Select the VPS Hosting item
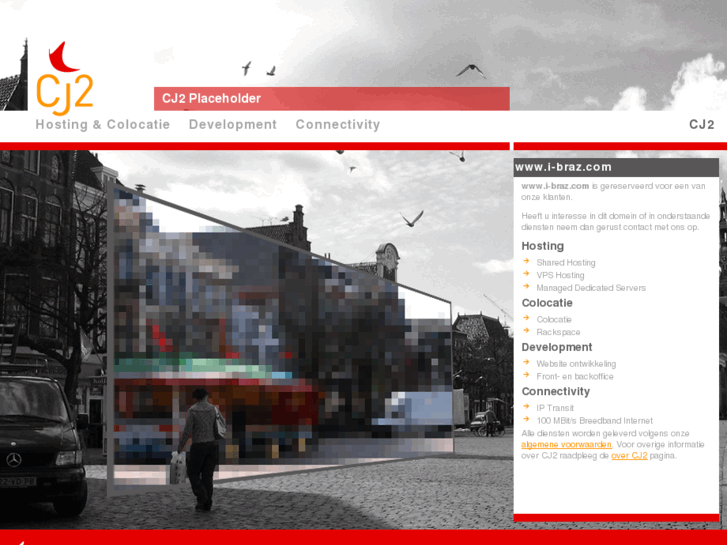Viewport: 727px width, 545px height. pyautogui.click(x=560, y=275)
